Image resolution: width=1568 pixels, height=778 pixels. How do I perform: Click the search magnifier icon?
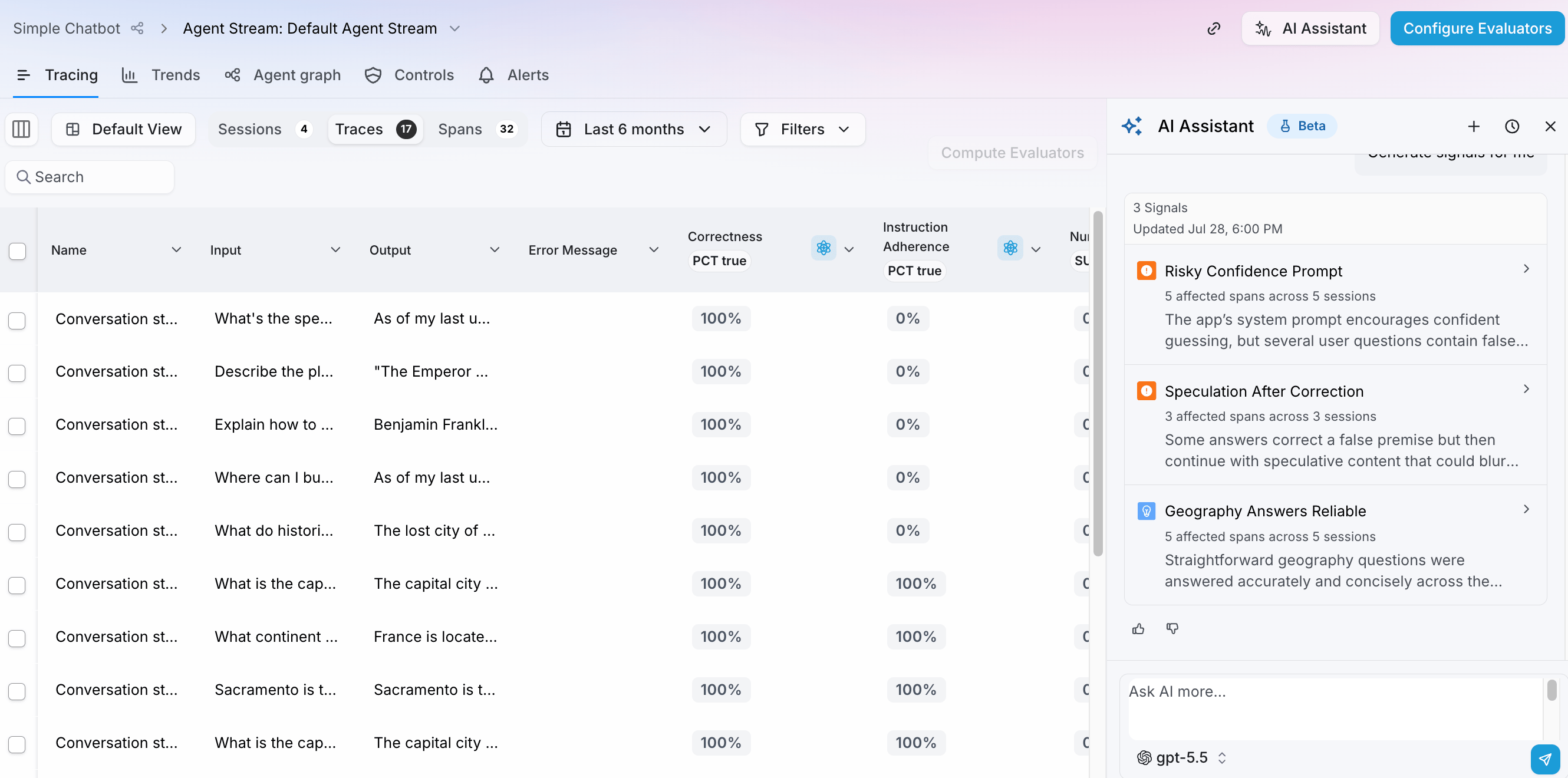tap(24, 177)
